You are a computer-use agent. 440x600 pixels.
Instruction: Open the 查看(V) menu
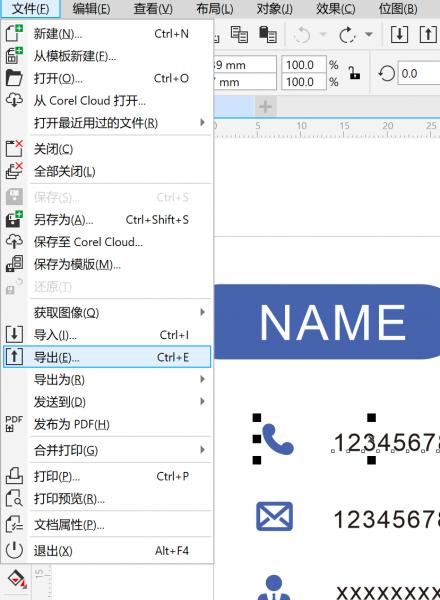point(153,8)
